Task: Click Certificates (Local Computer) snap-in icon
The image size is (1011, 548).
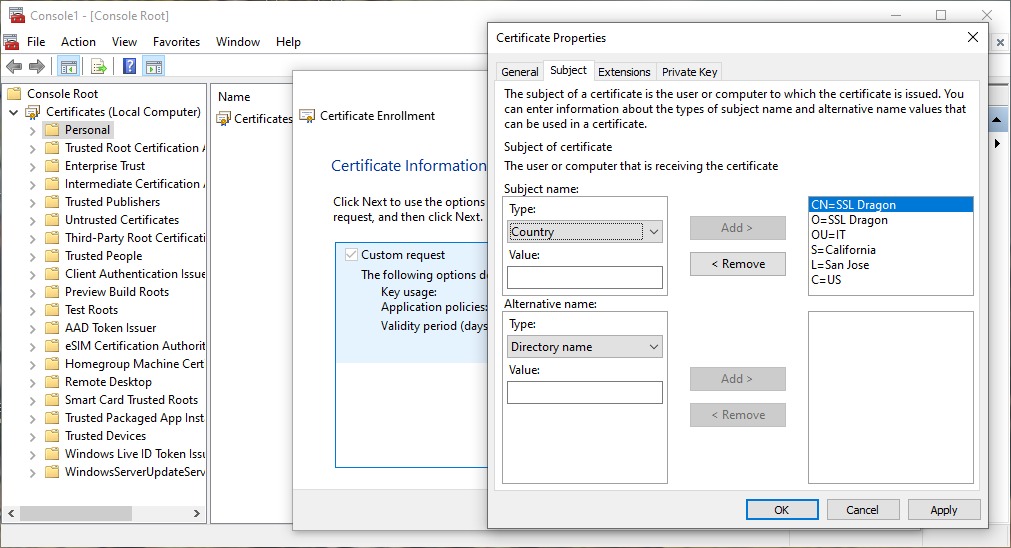Action: [x=32, y=112]
